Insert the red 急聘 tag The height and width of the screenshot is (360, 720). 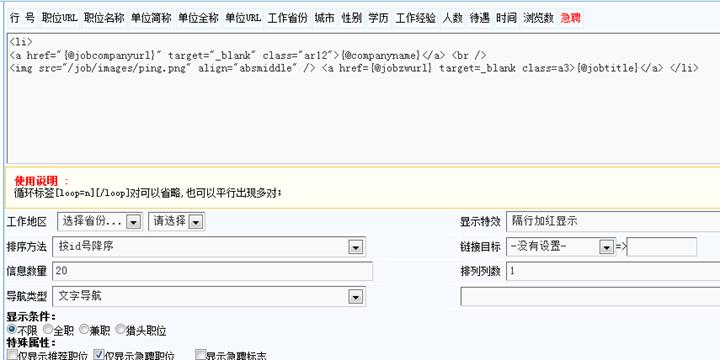pos(570,18)
